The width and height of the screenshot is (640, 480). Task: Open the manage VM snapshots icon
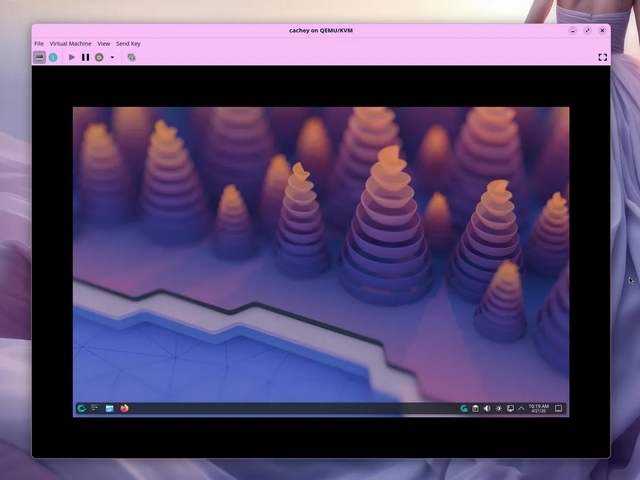131,57
